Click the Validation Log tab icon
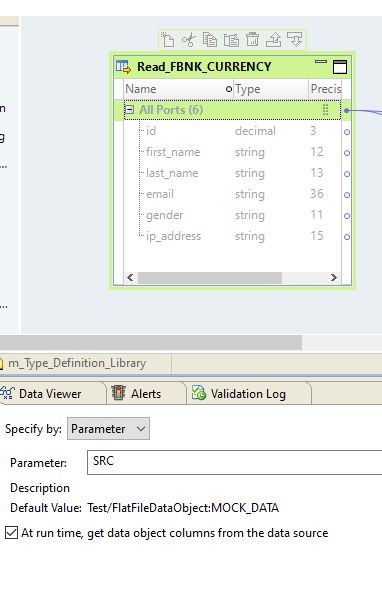382x596 pixels. point(199,393)
